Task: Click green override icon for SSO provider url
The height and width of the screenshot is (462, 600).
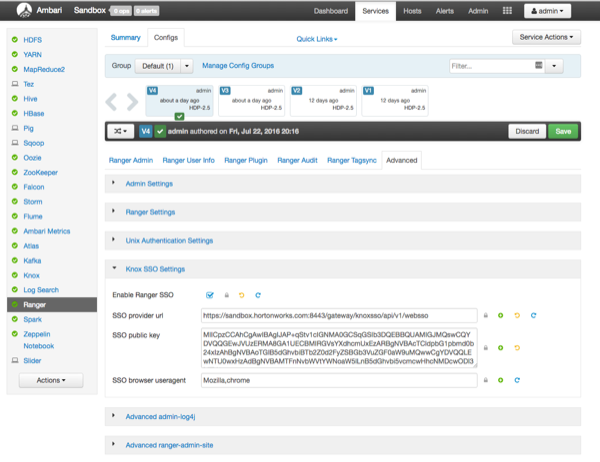Action: pyautogui.click(x=501, y=315)
